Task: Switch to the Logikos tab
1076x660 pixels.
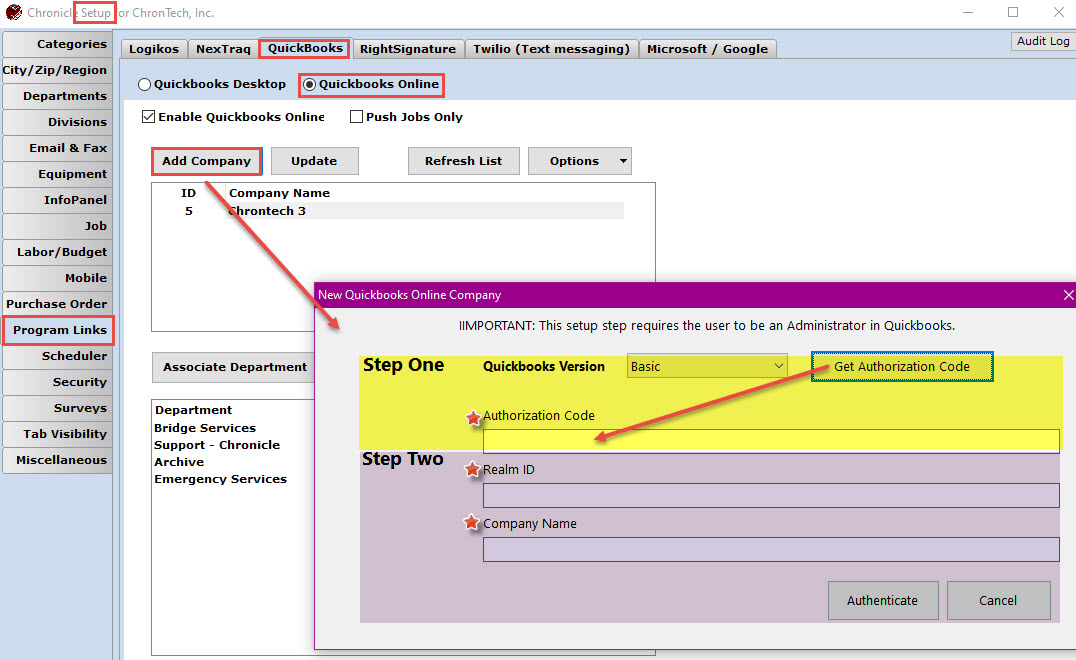Action: (154, 49)
